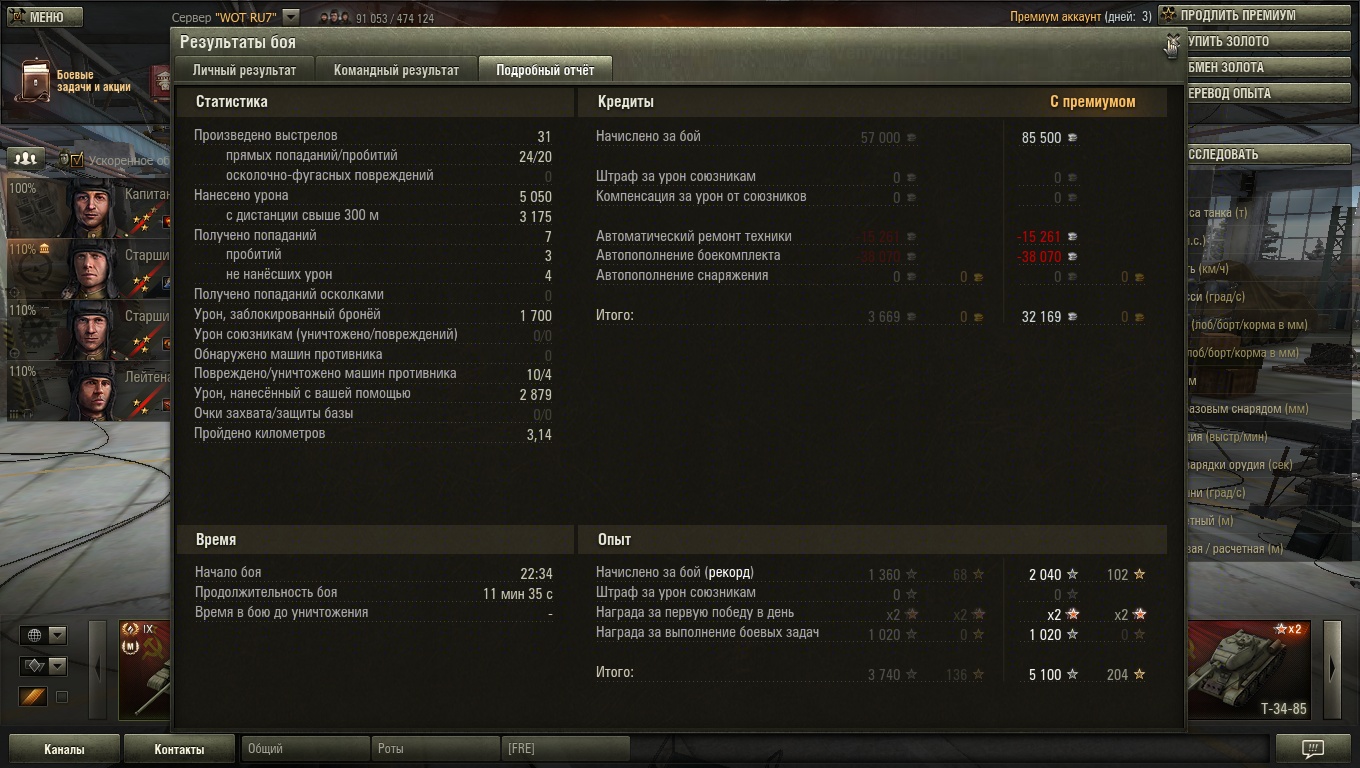Screen dimensions: 1360x768
Task: Expand the nation globe filter dropdown
Action: (44, 635)
